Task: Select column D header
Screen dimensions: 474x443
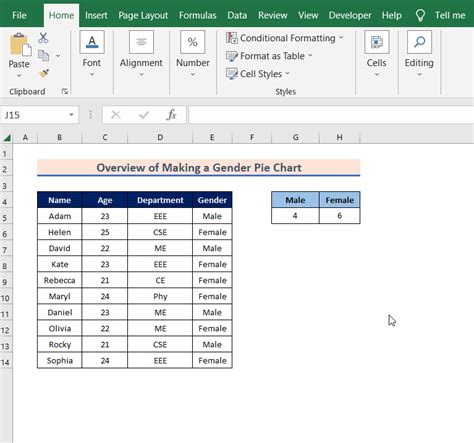Action: (160, 137)
